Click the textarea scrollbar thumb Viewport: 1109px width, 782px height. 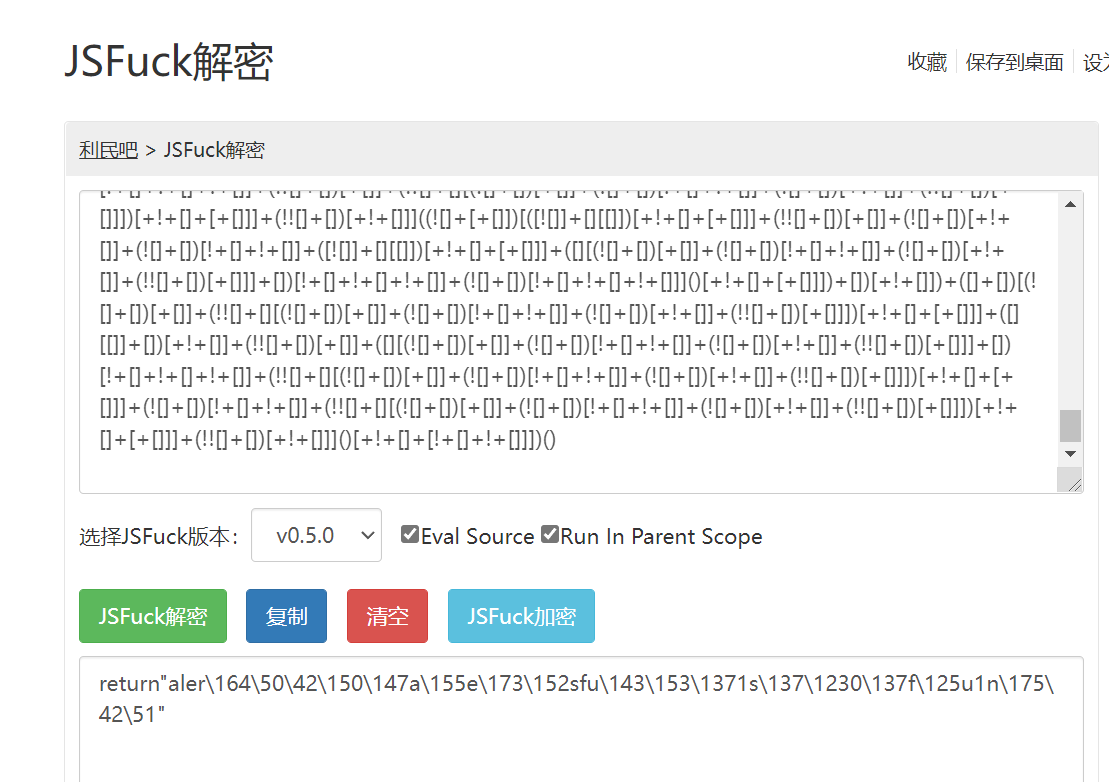pyautogui.click(x=1070, y=426)
